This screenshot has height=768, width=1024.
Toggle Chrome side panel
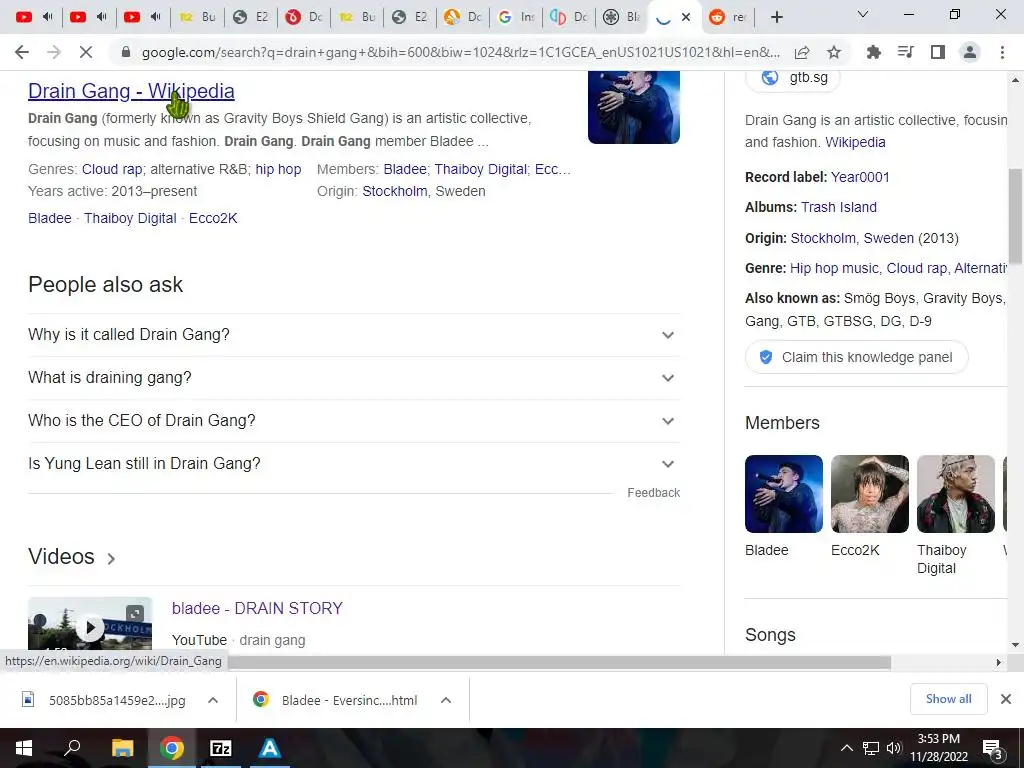(938, 52)
